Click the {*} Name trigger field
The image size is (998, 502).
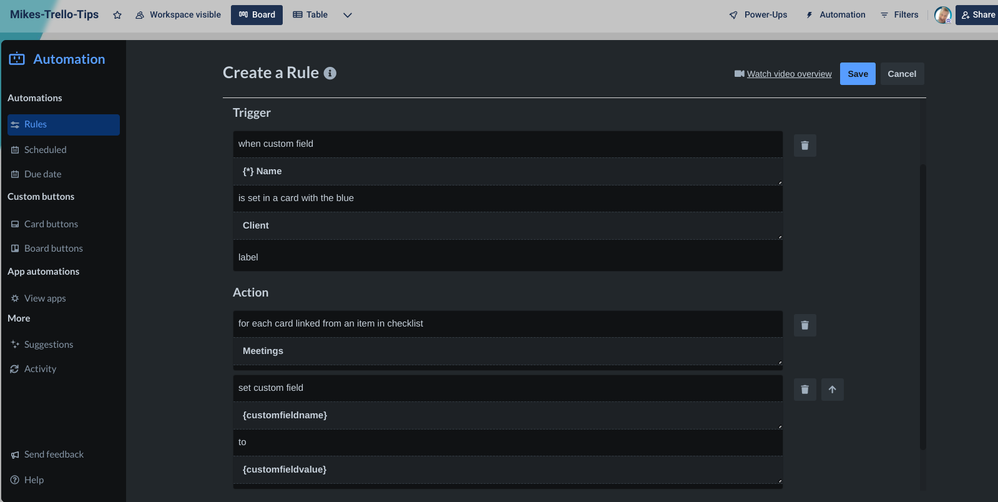pyautogui.click(x=508, y=171)
